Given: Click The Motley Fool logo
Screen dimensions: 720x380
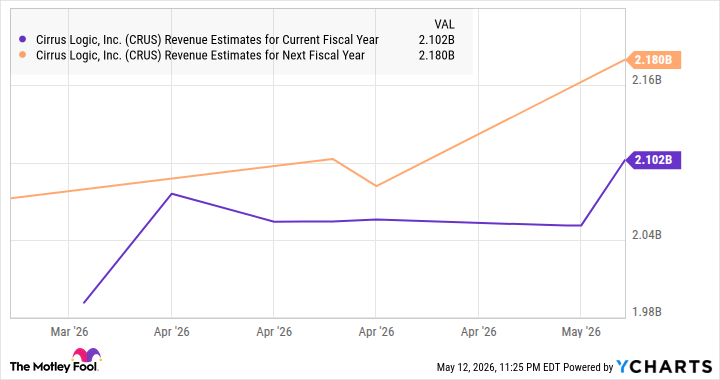Looking at the screenshot, I should pyautogui.click(x=55, y=361).
